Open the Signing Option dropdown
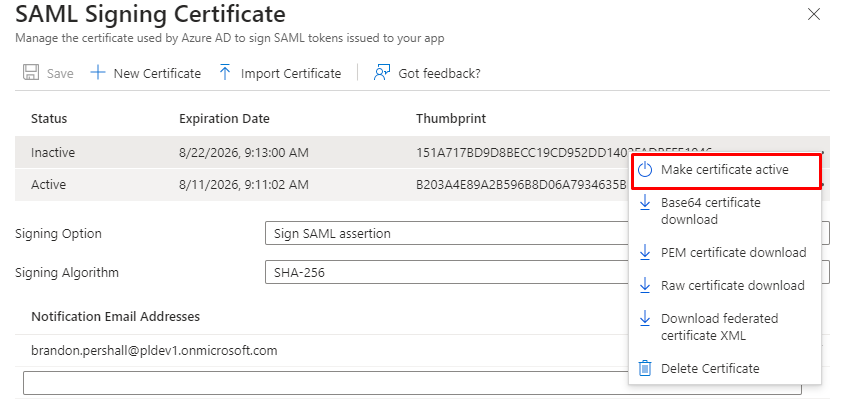This screenshot has height=412, width=841. click(x=440, y=234)
